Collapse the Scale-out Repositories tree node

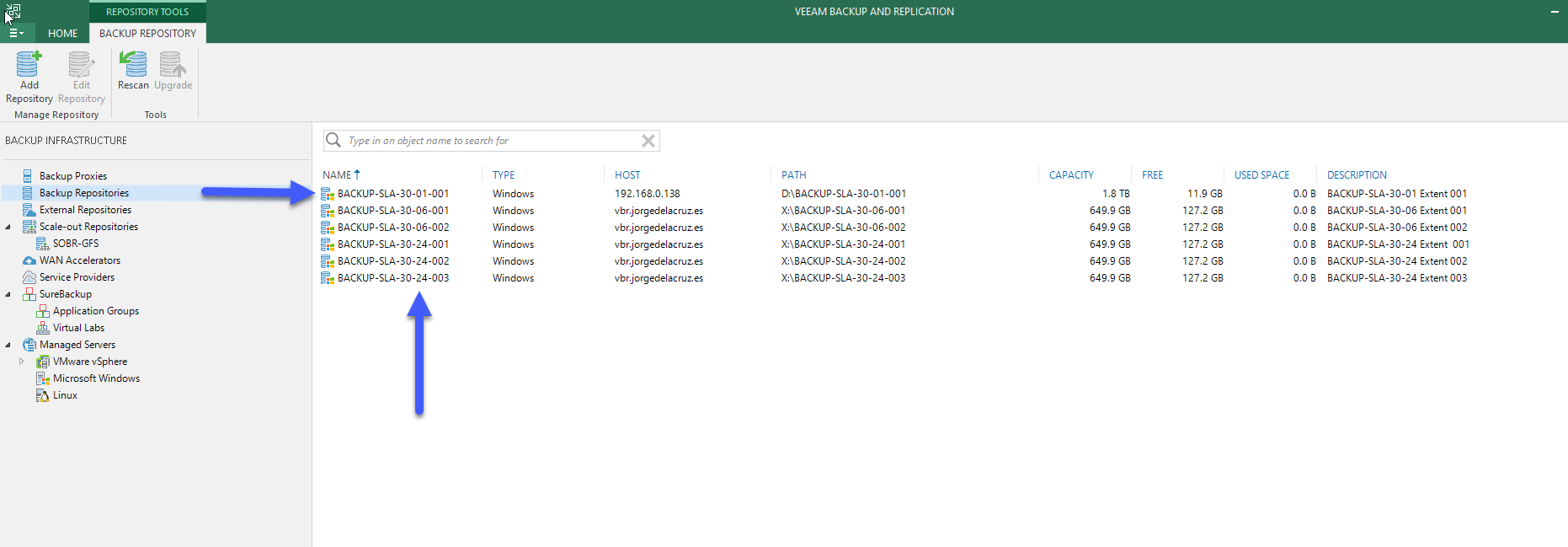8,227
